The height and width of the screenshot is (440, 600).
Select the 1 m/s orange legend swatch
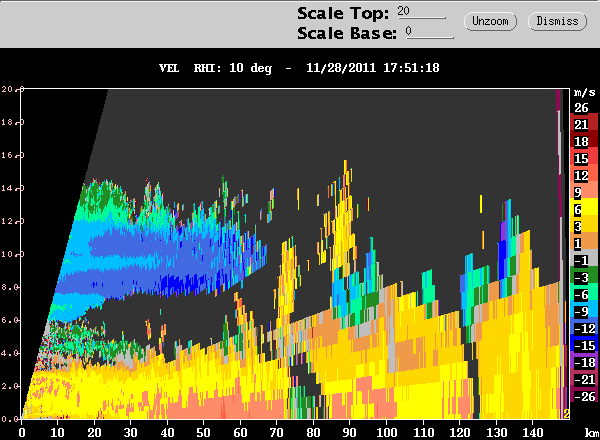click(x=584, y=241)
